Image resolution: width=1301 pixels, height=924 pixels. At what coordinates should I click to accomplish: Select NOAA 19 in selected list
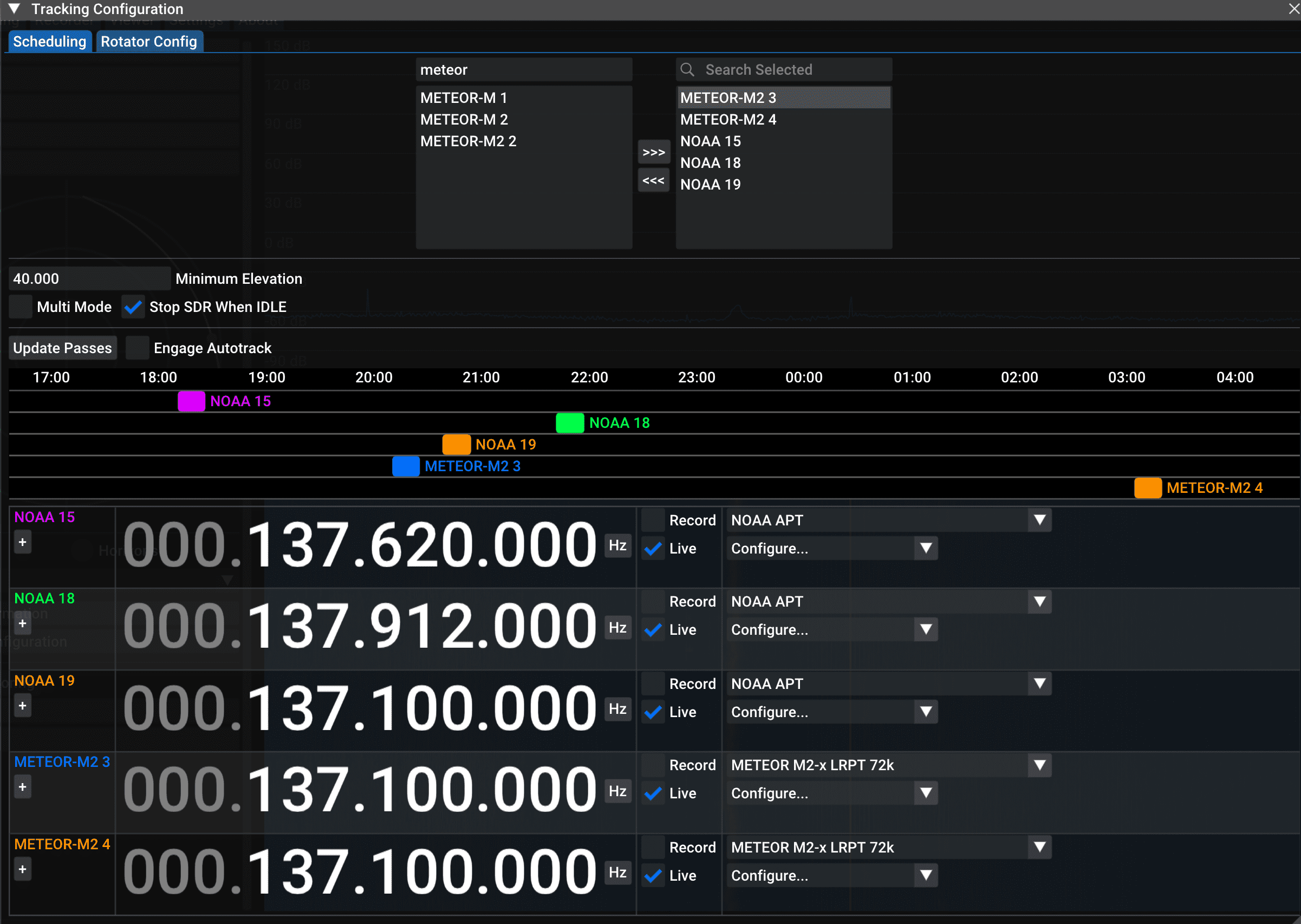[x=784, y=184]
